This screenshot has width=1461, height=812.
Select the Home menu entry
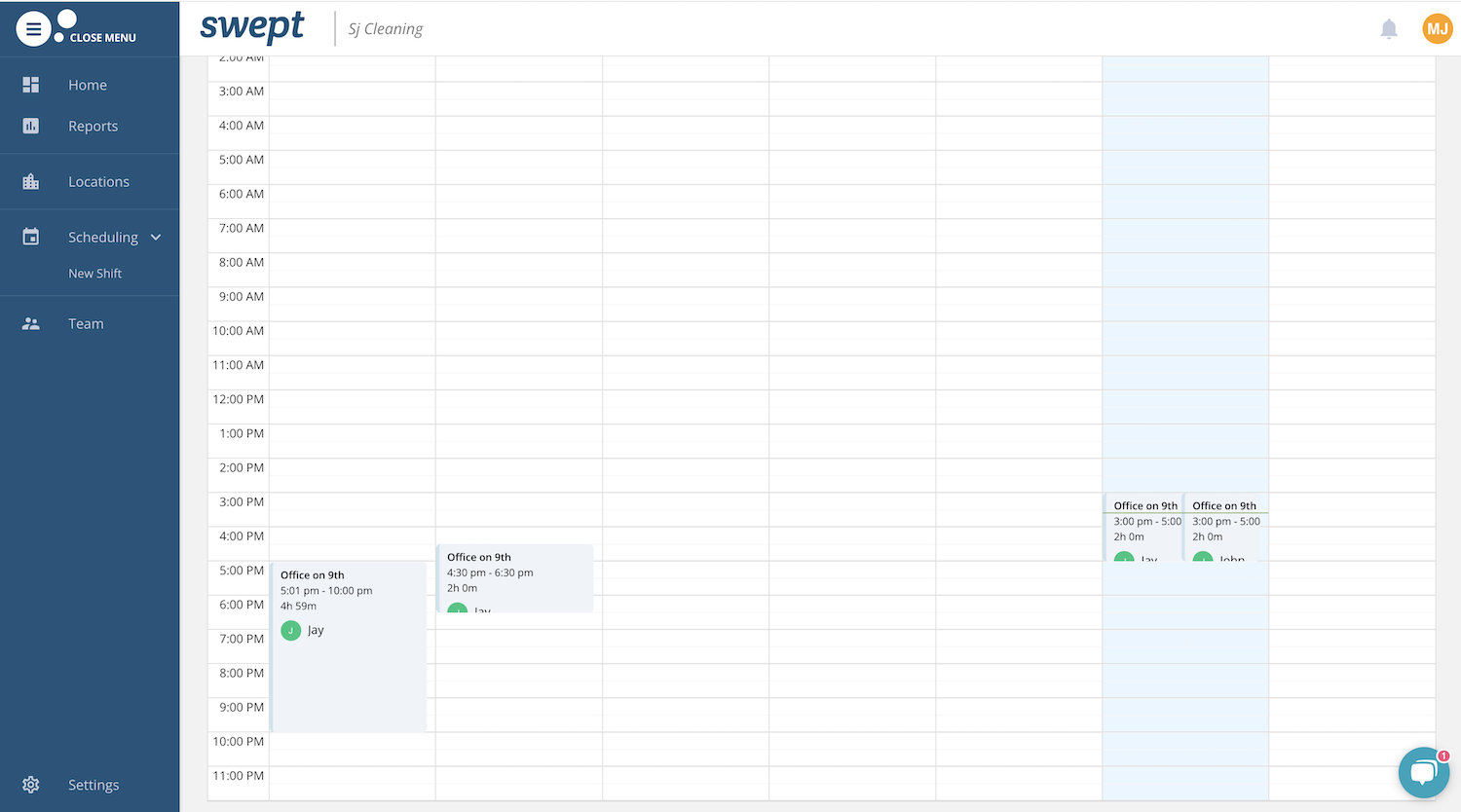coord(88,85)
